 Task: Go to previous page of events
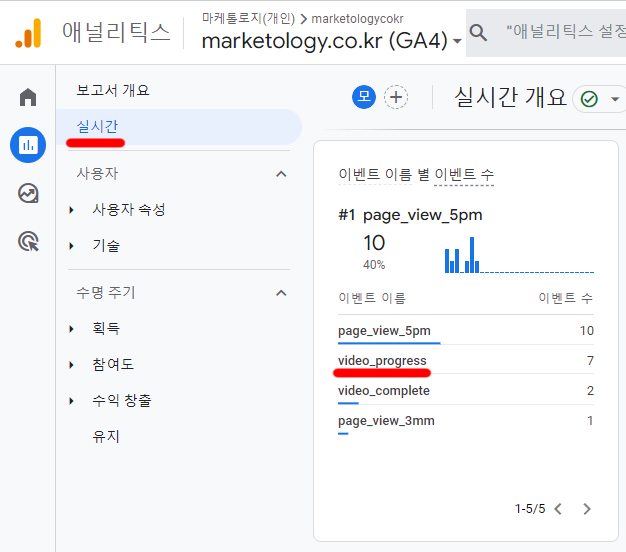(x=559, y=509)
